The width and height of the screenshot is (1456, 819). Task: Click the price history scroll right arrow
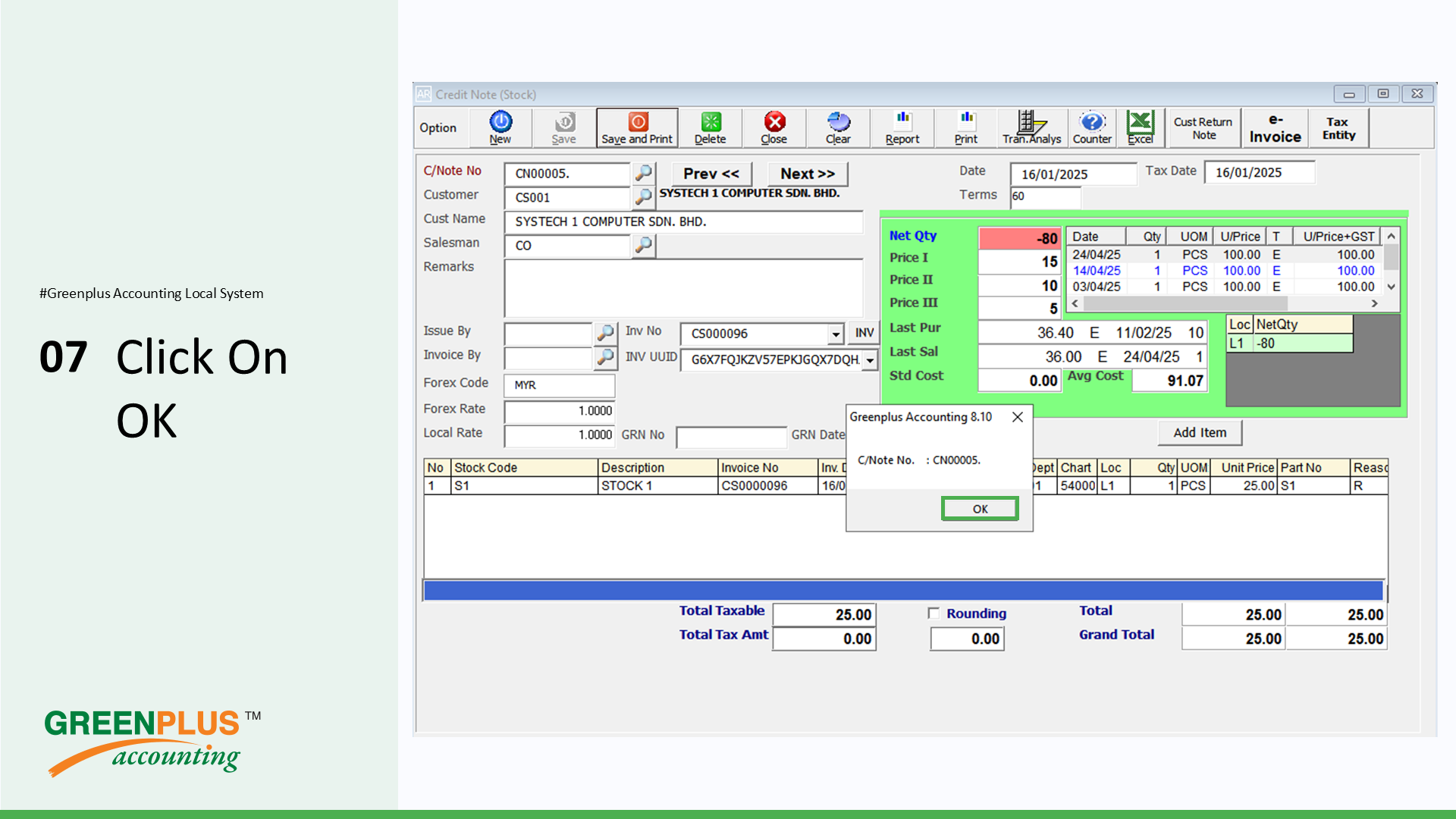coord(1374,303)
